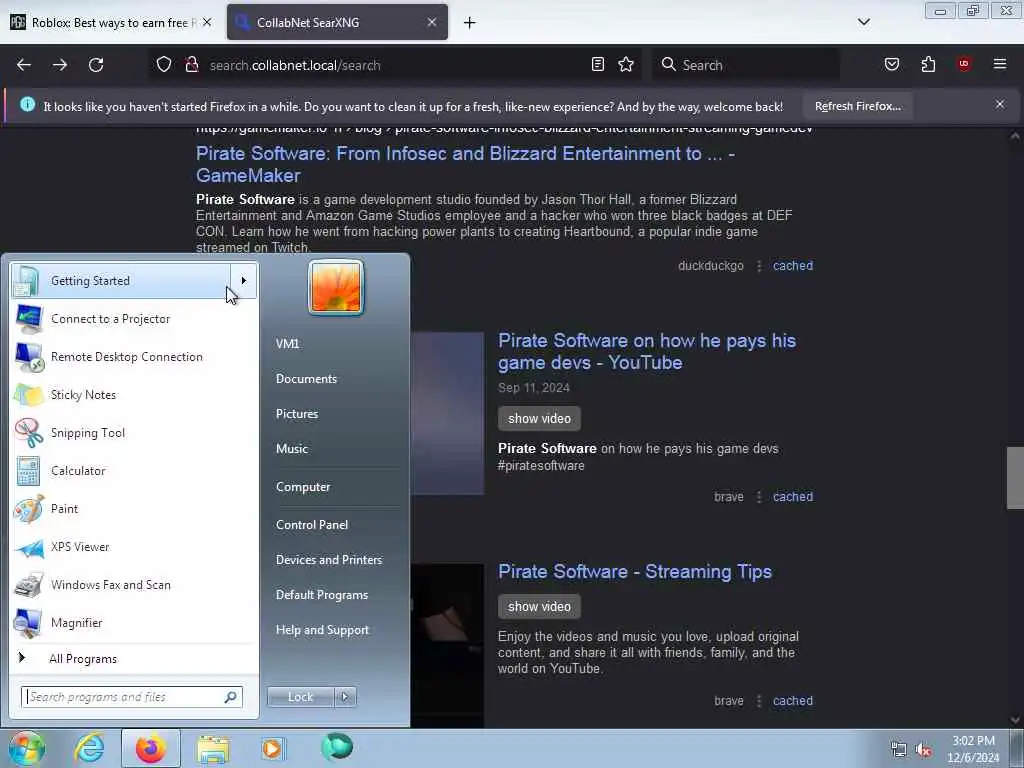
Task: Open cached link for duckduckgo result
Action: coord(793,266)
